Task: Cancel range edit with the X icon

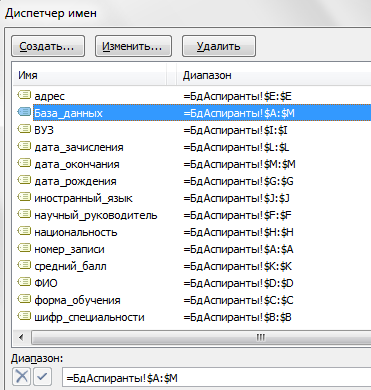Action: click(x=22, y=377)
